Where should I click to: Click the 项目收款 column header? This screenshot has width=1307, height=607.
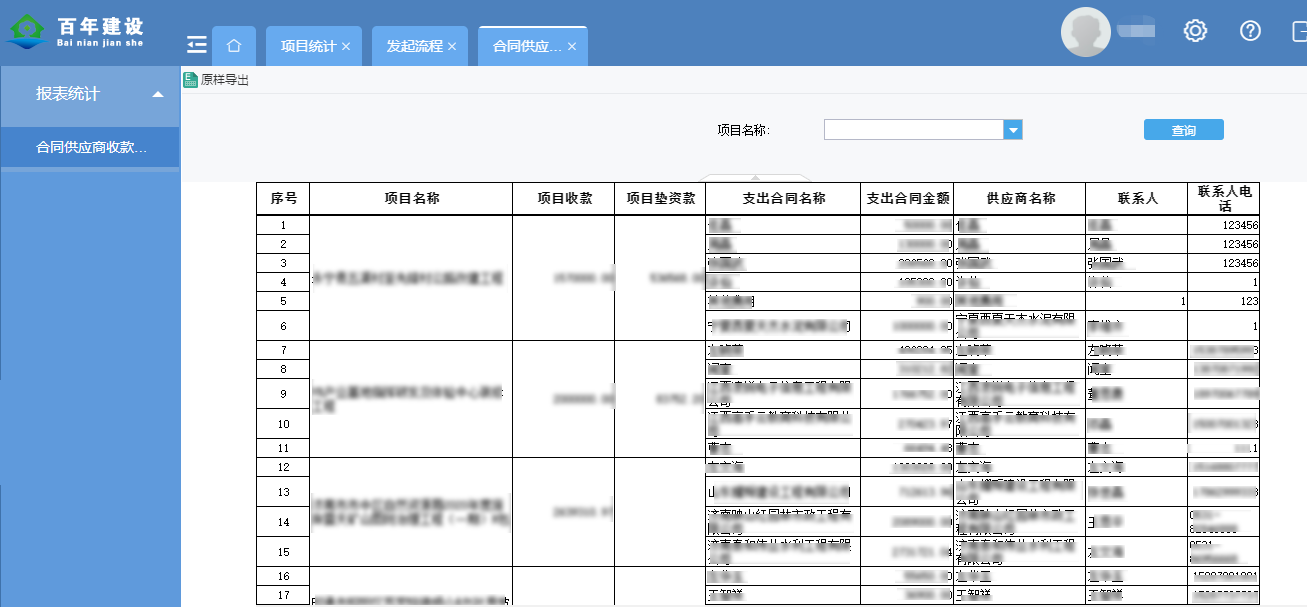point(564,198)
